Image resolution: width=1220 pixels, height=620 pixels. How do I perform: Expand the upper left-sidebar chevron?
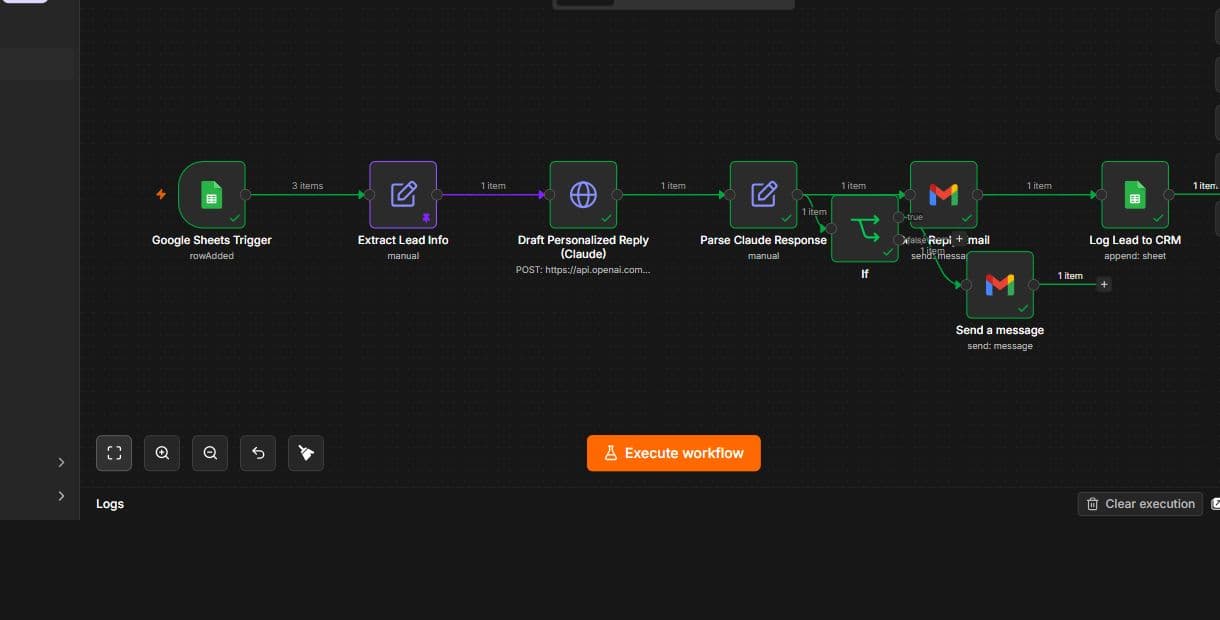point(61,462)
